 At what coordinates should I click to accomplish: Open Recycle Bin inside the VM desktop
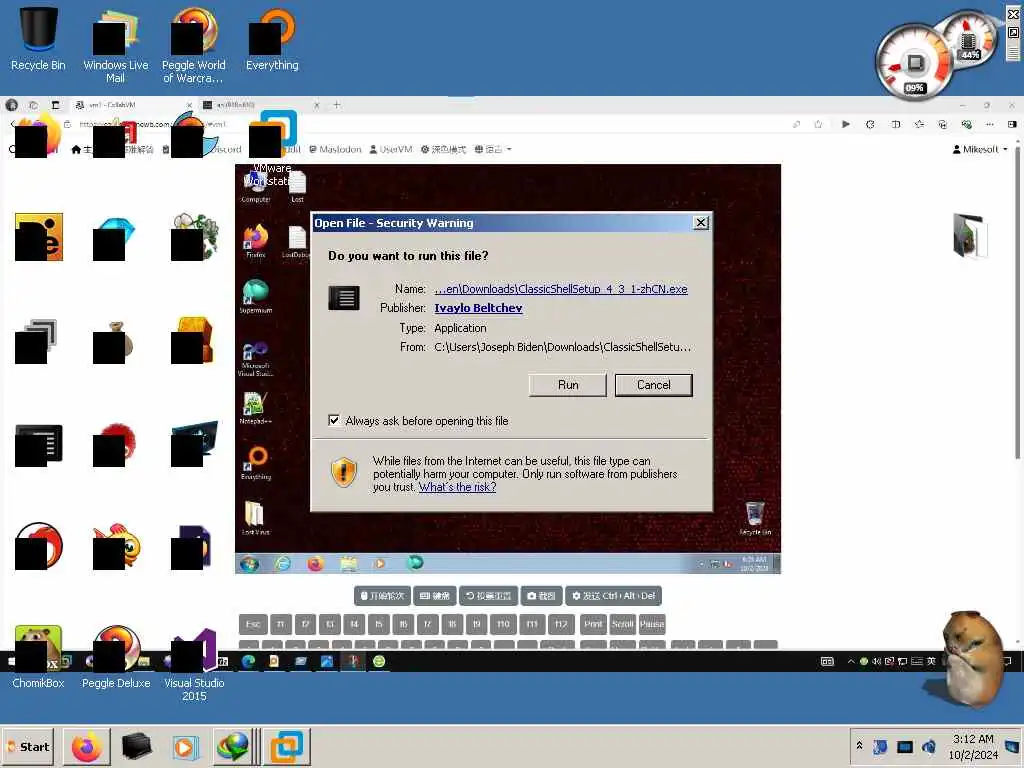pos(755,518)
